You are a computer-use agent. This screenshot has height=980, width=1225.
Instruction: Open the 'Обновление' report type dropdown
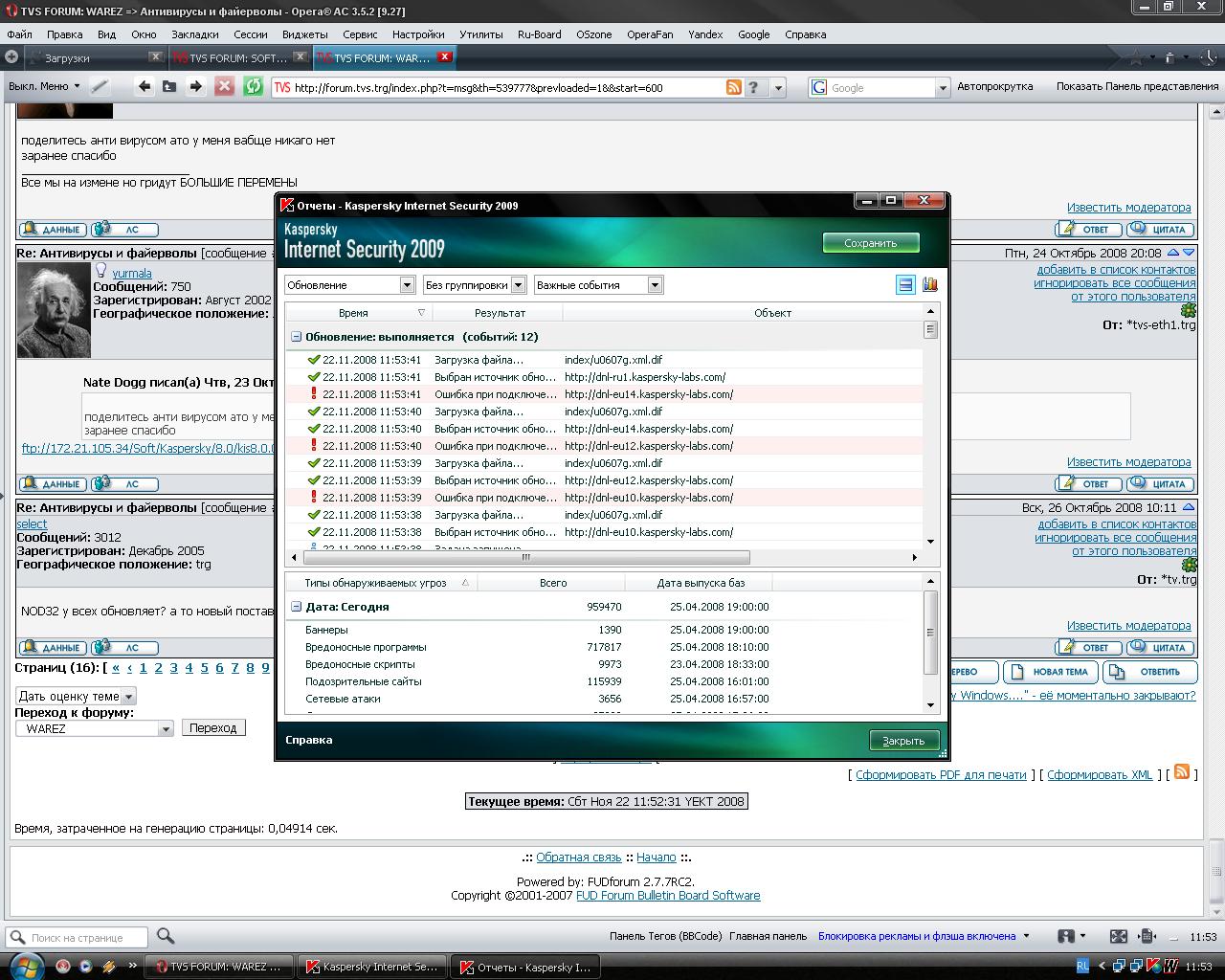click(349, 285)
